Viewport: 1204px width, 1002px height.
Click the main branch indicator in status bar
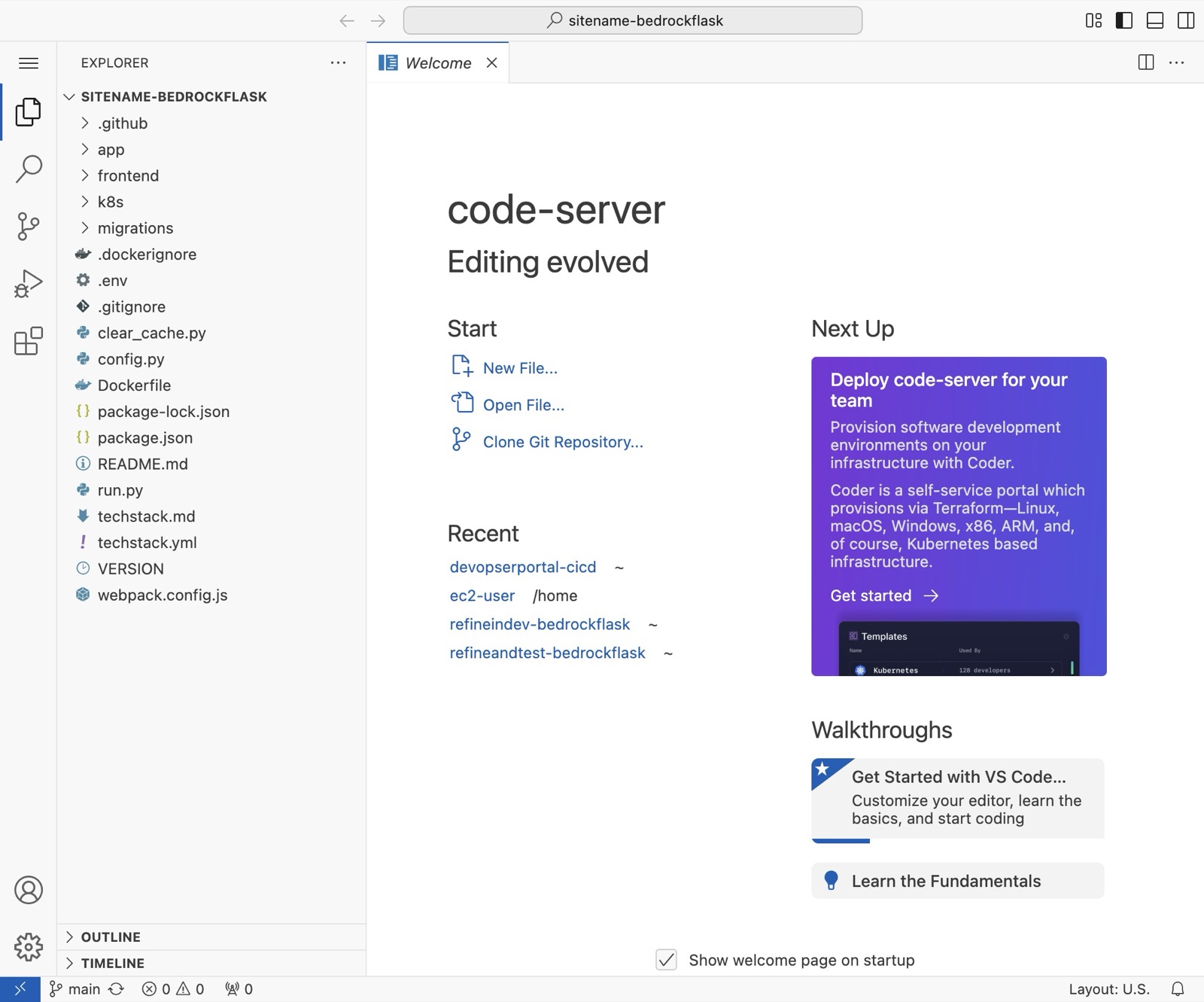click(74, 989)
